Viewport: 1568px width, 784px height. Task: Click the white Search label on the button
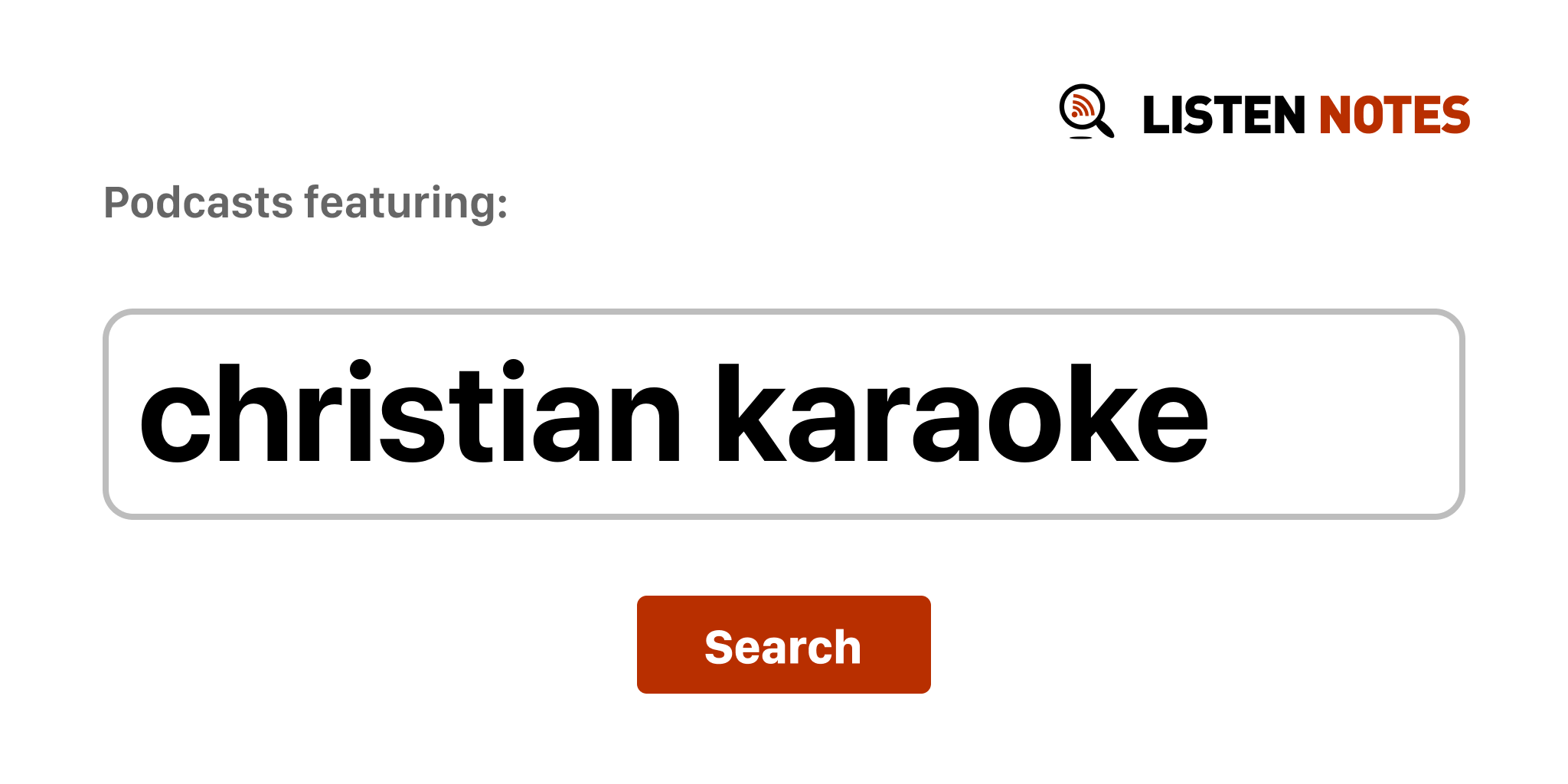click(x=782, y=647)
